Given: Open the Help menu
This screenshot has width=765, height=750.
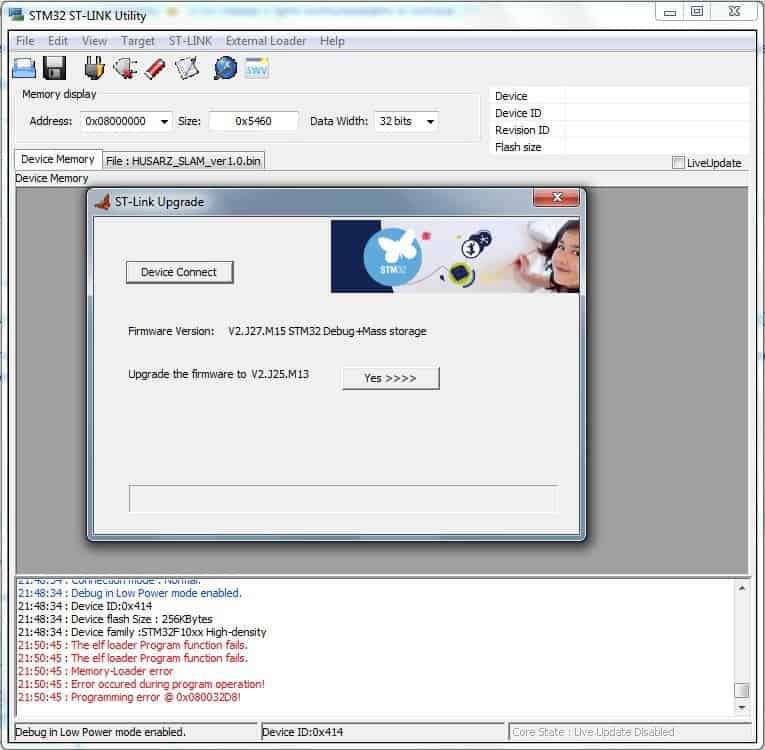Looking at the screenshot, I should [x=332, y=41].
